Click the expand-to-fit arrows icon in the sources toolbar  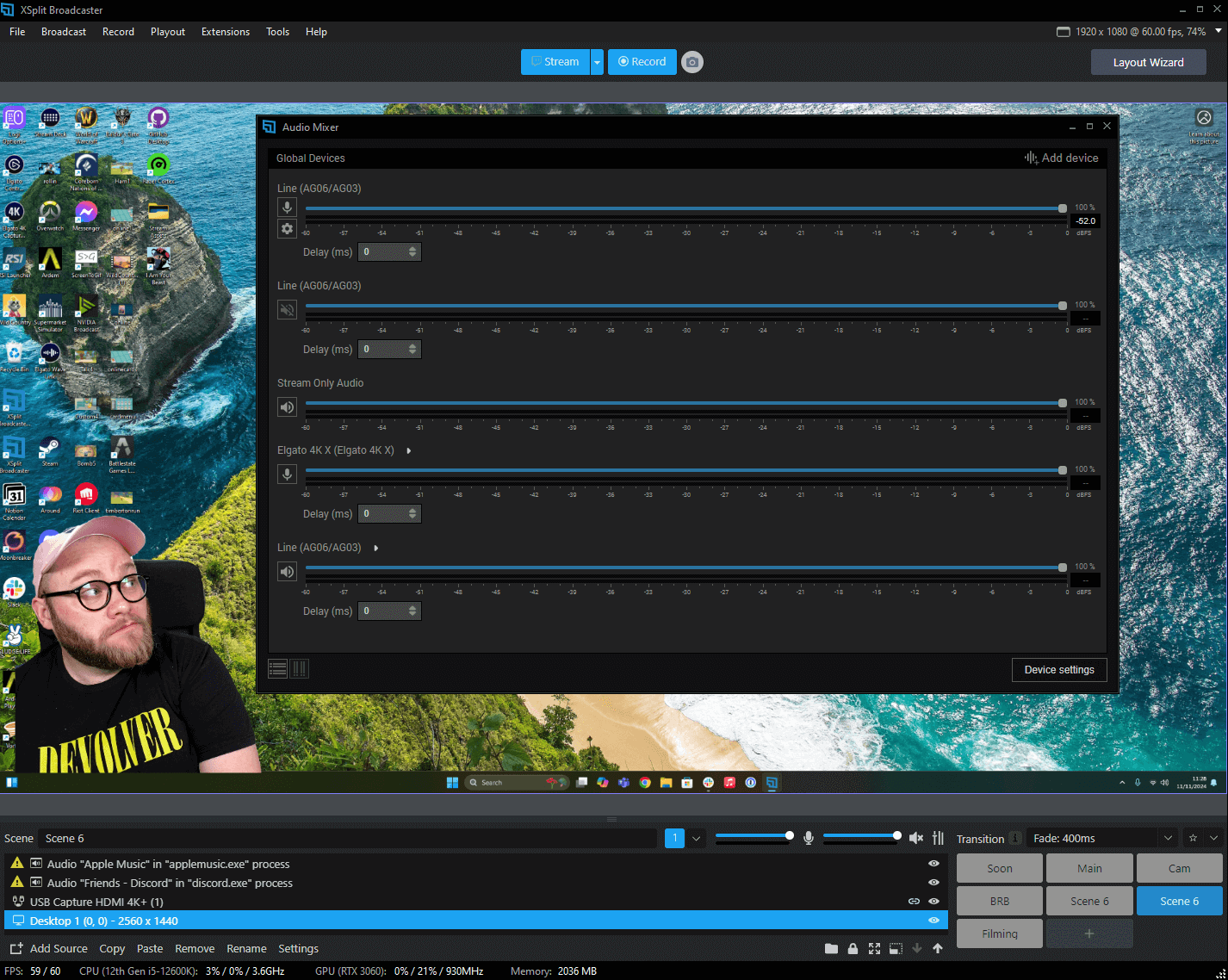875,949
